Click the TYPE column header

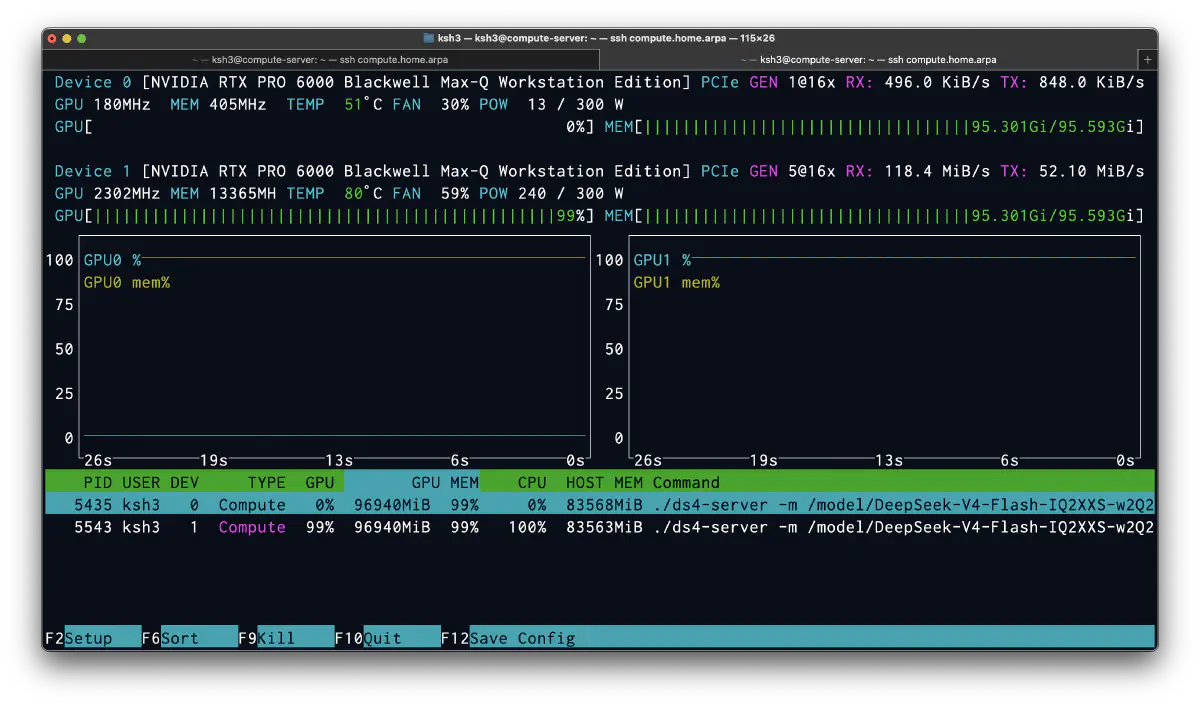[267, 483]
